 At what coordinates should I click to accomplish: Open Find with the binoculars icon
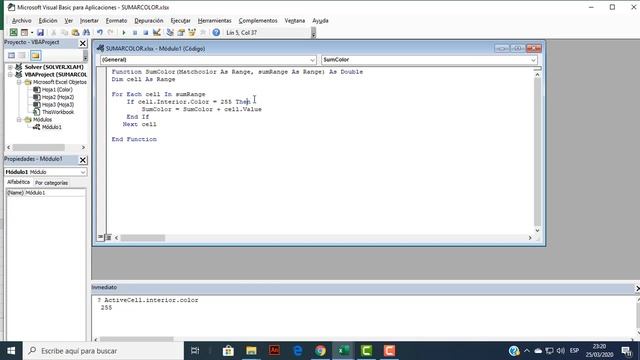pyautogui.click(x=86, y=33)
